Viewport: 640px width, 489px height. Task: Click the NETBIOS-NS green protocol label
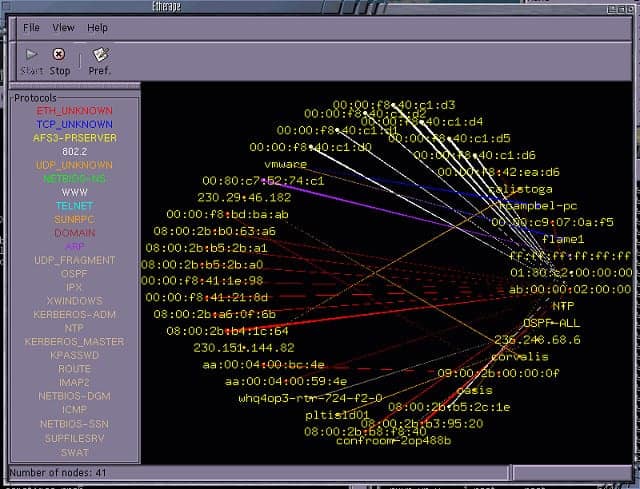click(74, 178)
